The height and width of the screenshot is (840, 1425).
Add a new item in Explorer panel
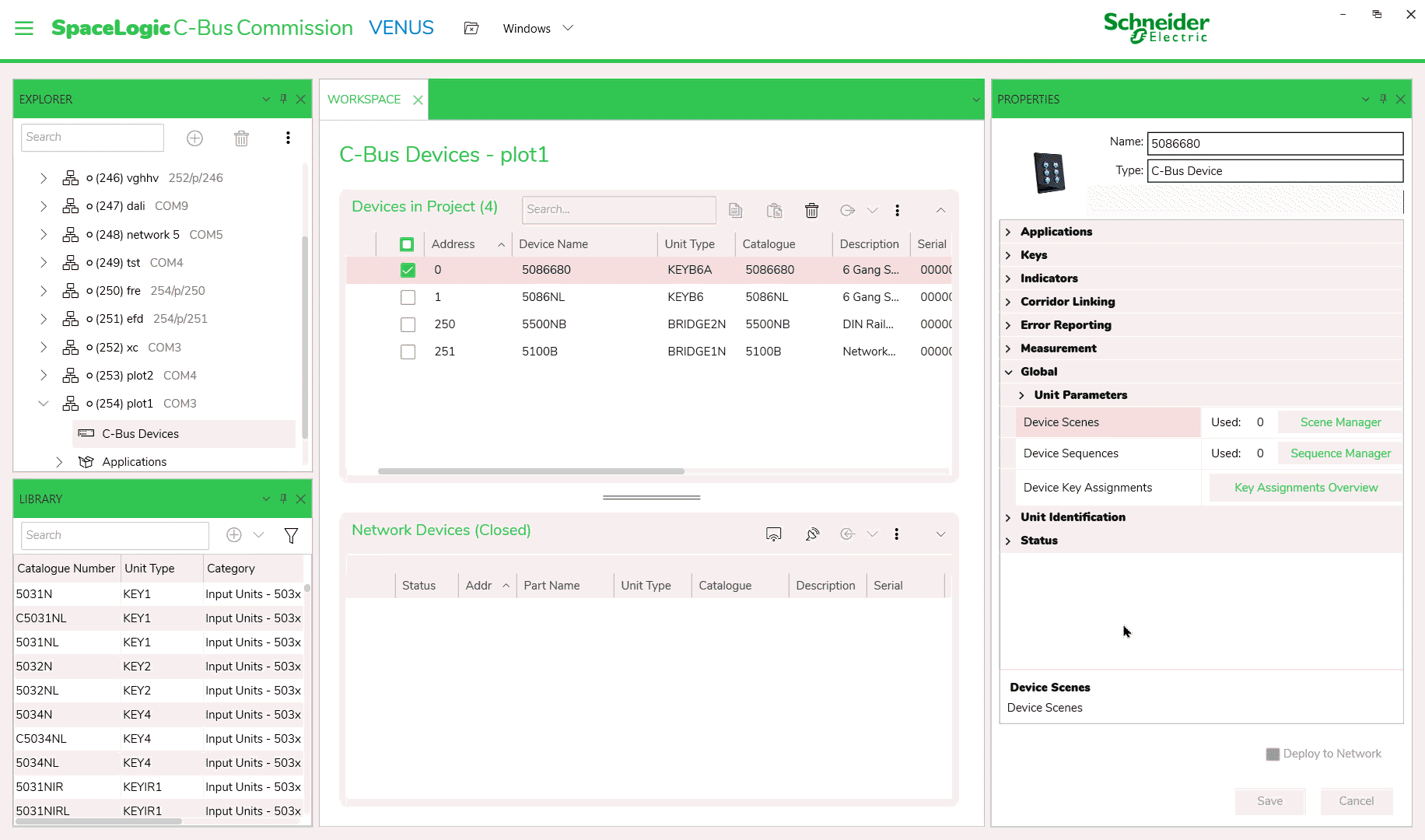(x=194, y=138)
